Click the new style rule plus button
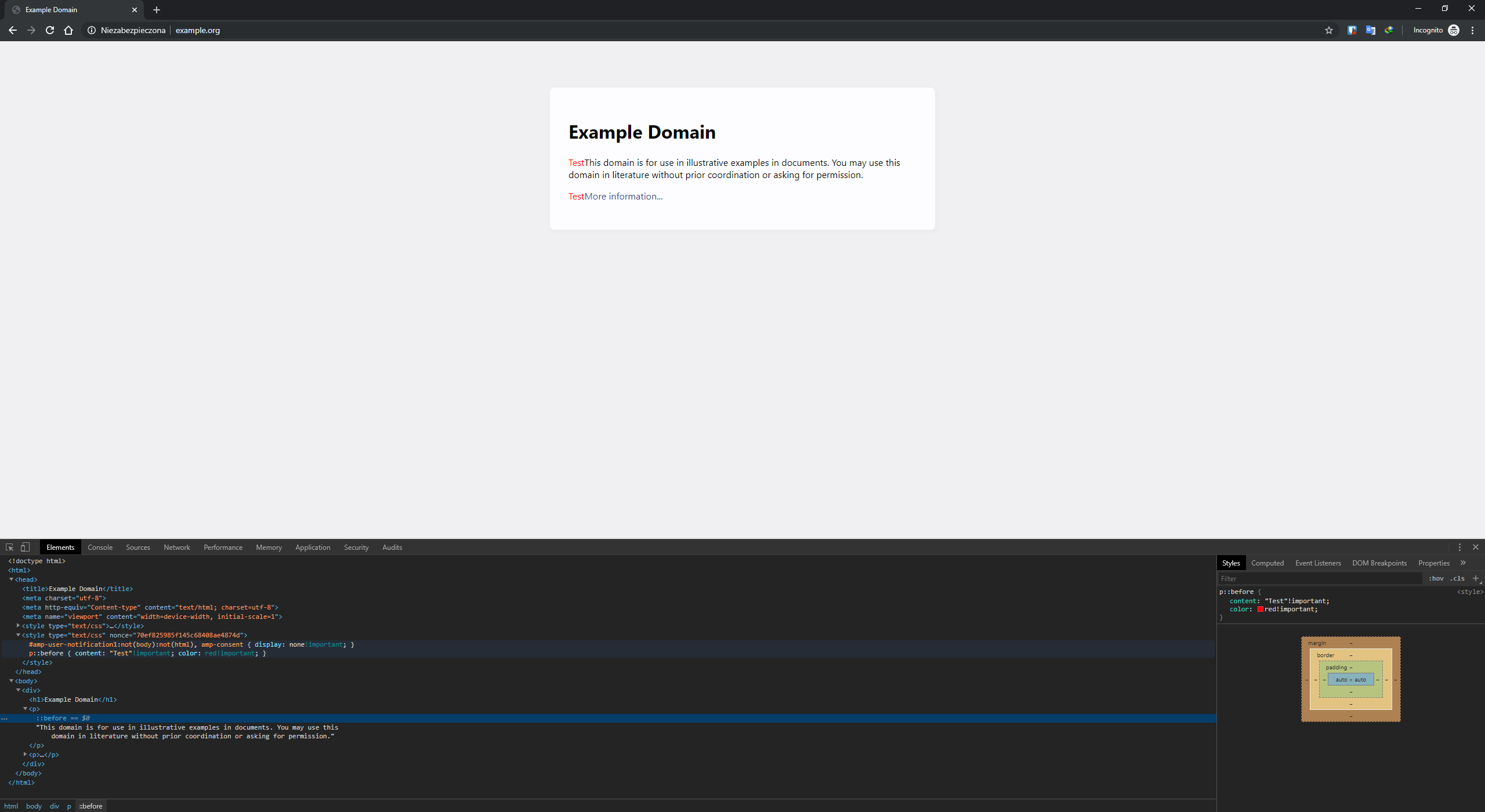The width and height of the screenshot is (1485, 812). coord(1475,578)
